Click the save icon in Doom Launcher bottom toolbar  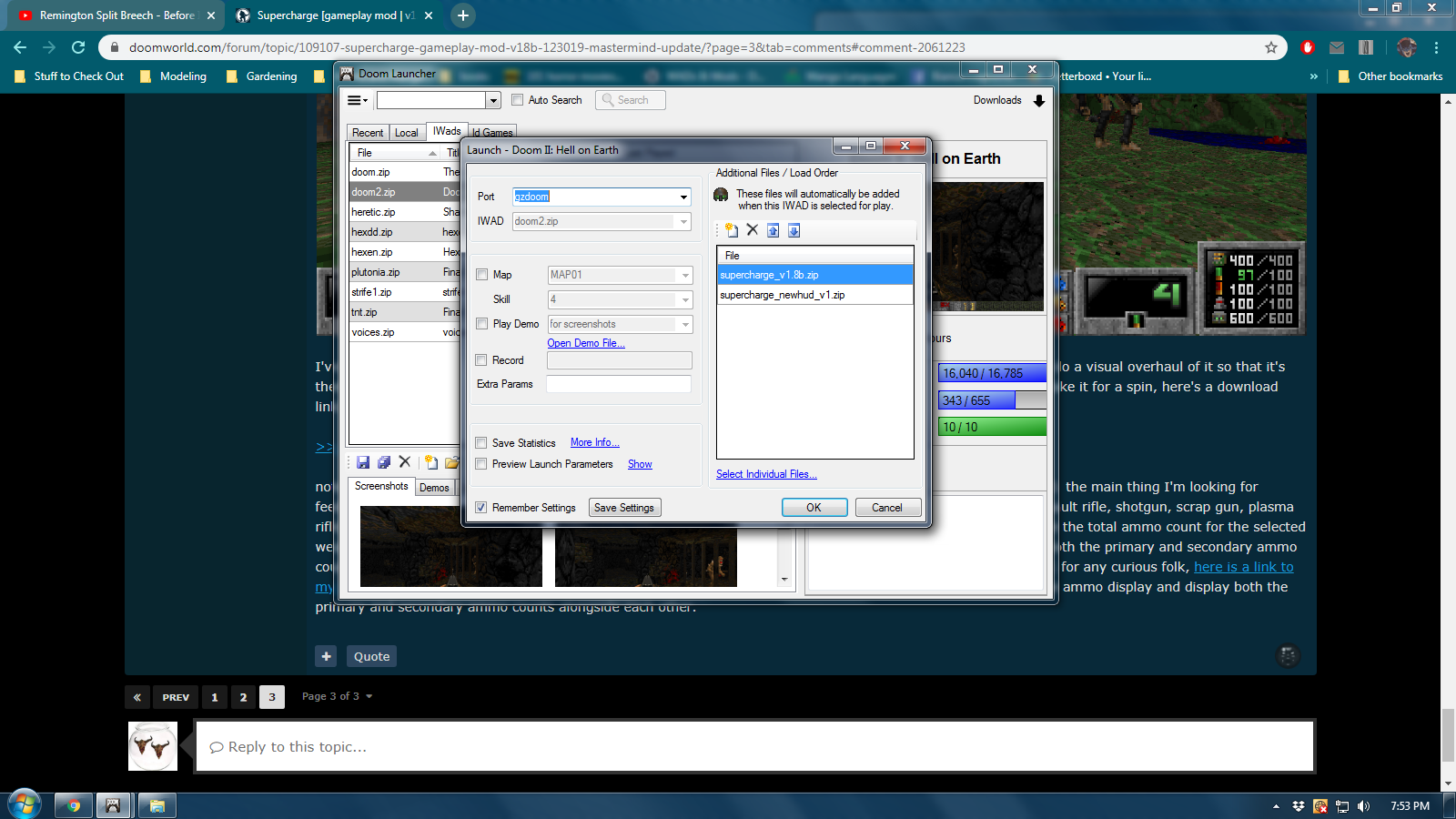coord(363,462)
